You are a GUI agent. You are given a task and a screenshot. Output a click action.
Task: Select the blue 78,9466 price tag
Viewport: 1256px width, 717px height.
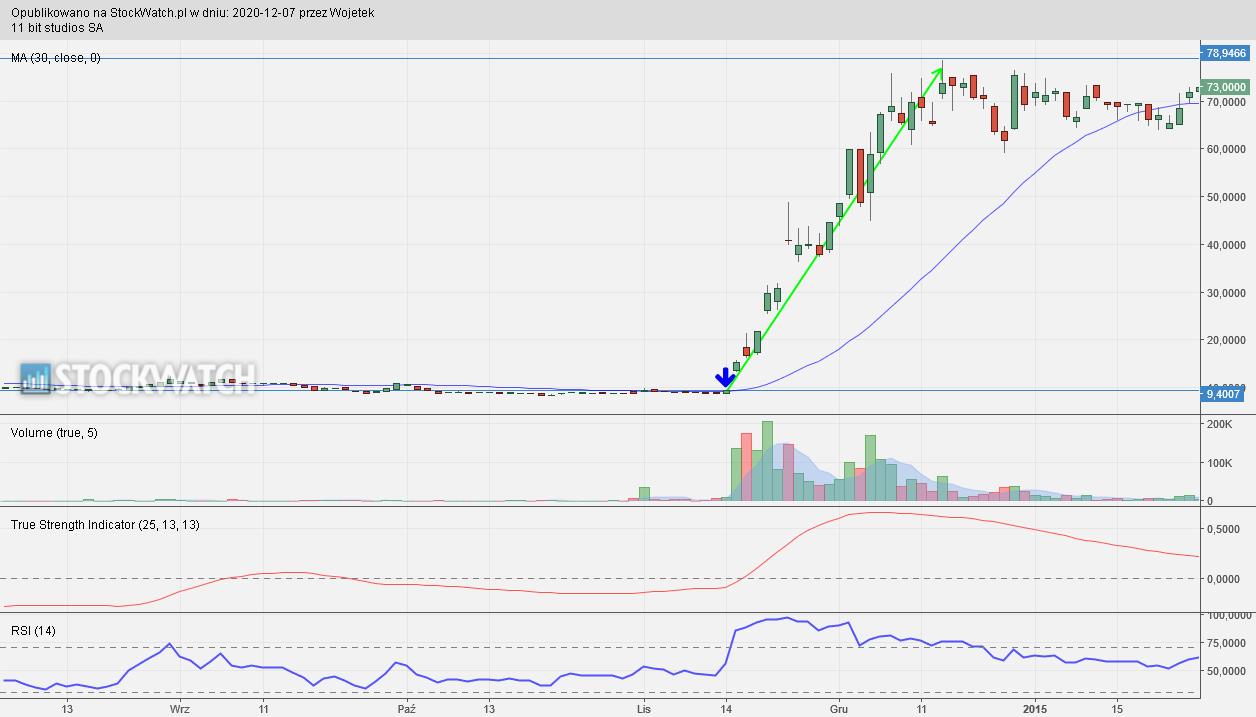[1226, 53]
